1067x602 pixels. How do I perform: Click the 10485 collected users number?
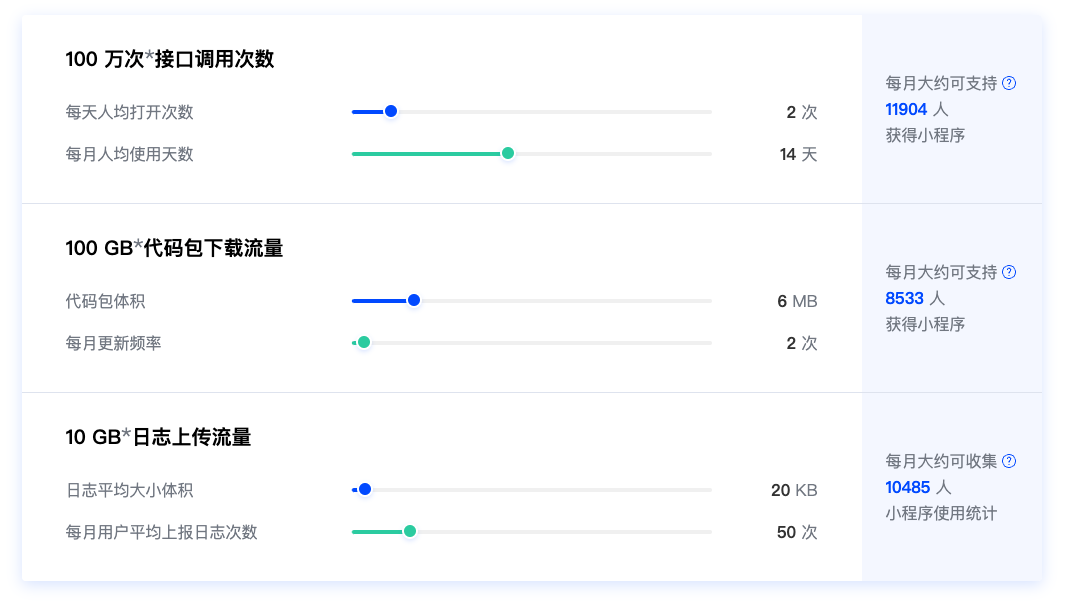click(907, 487)
